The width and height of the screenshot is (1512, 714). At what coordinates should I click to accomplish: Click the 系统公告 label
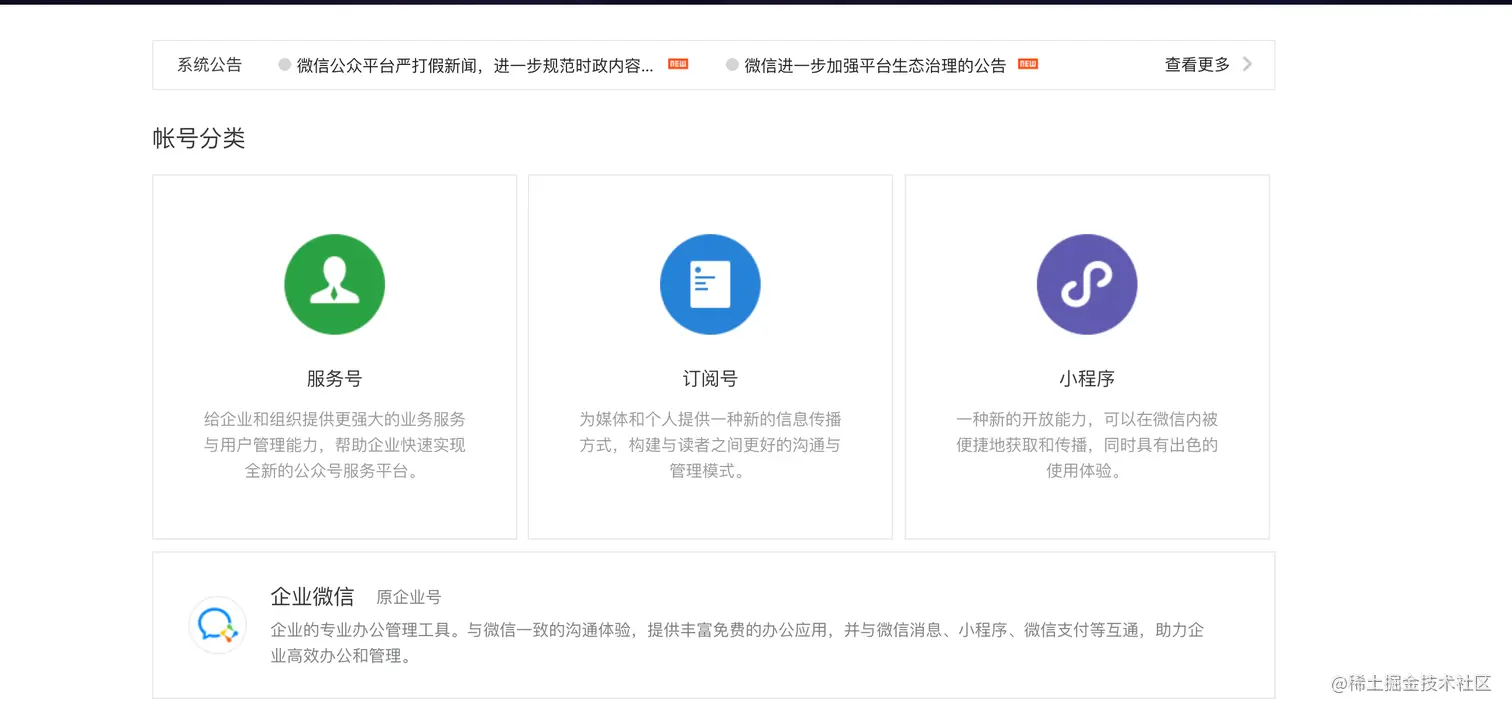tap(209, 65)
